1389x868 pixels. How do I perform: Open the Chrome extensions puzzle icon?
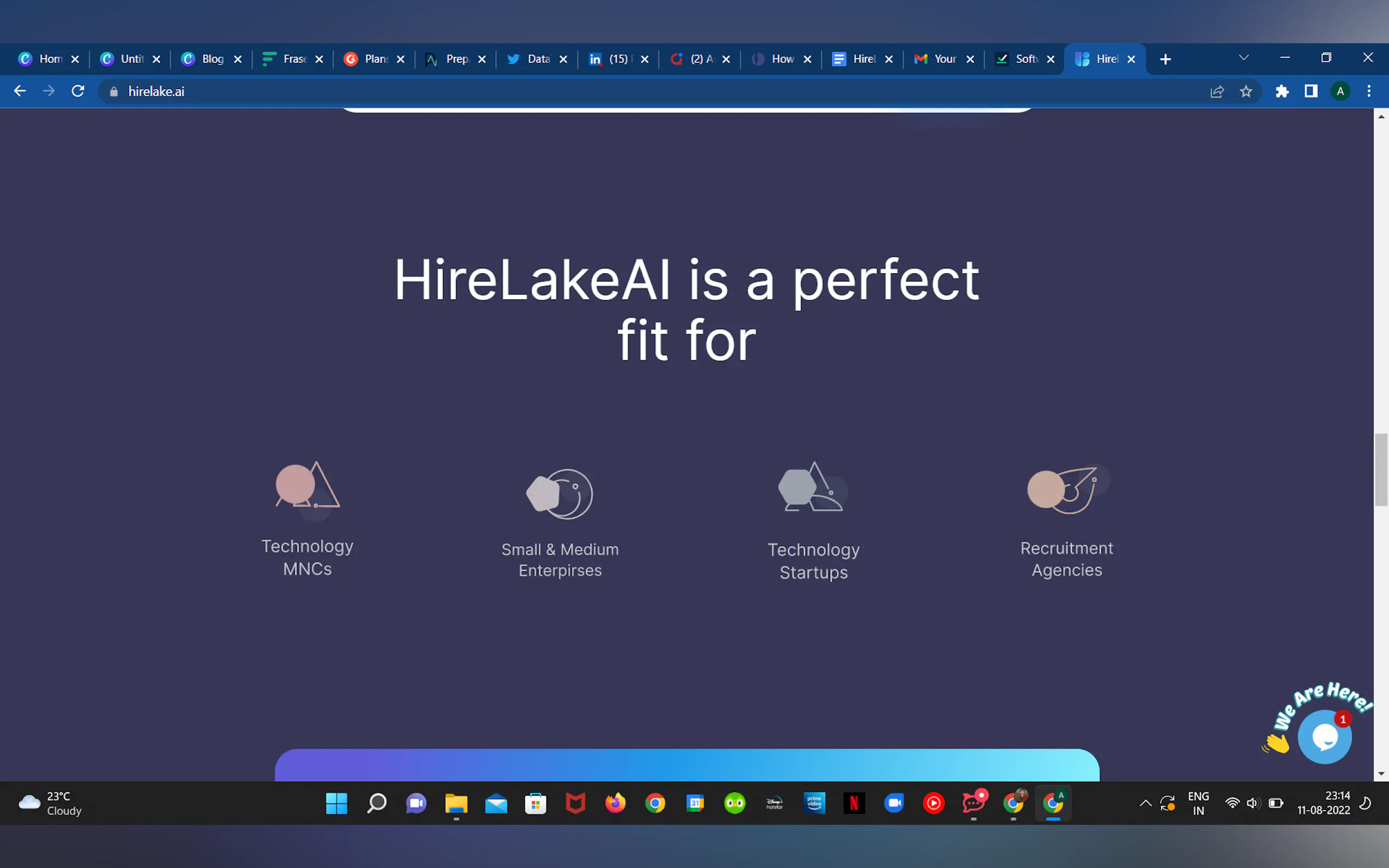1282,91
